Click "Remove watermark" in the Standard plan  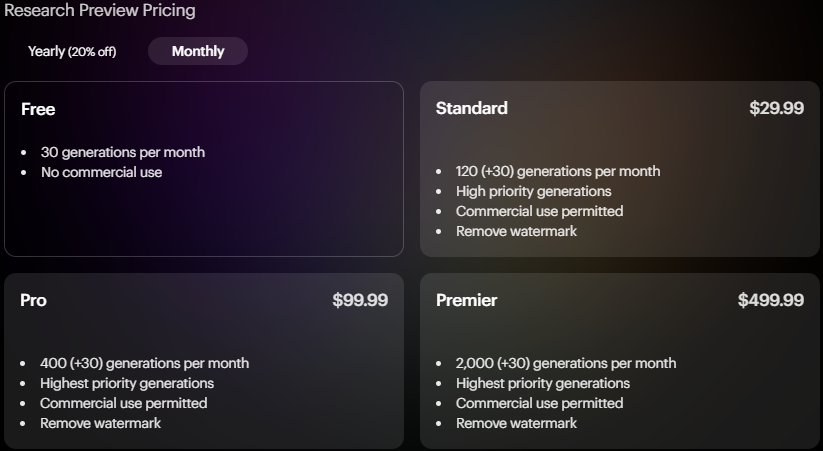(x=516, y=231)
